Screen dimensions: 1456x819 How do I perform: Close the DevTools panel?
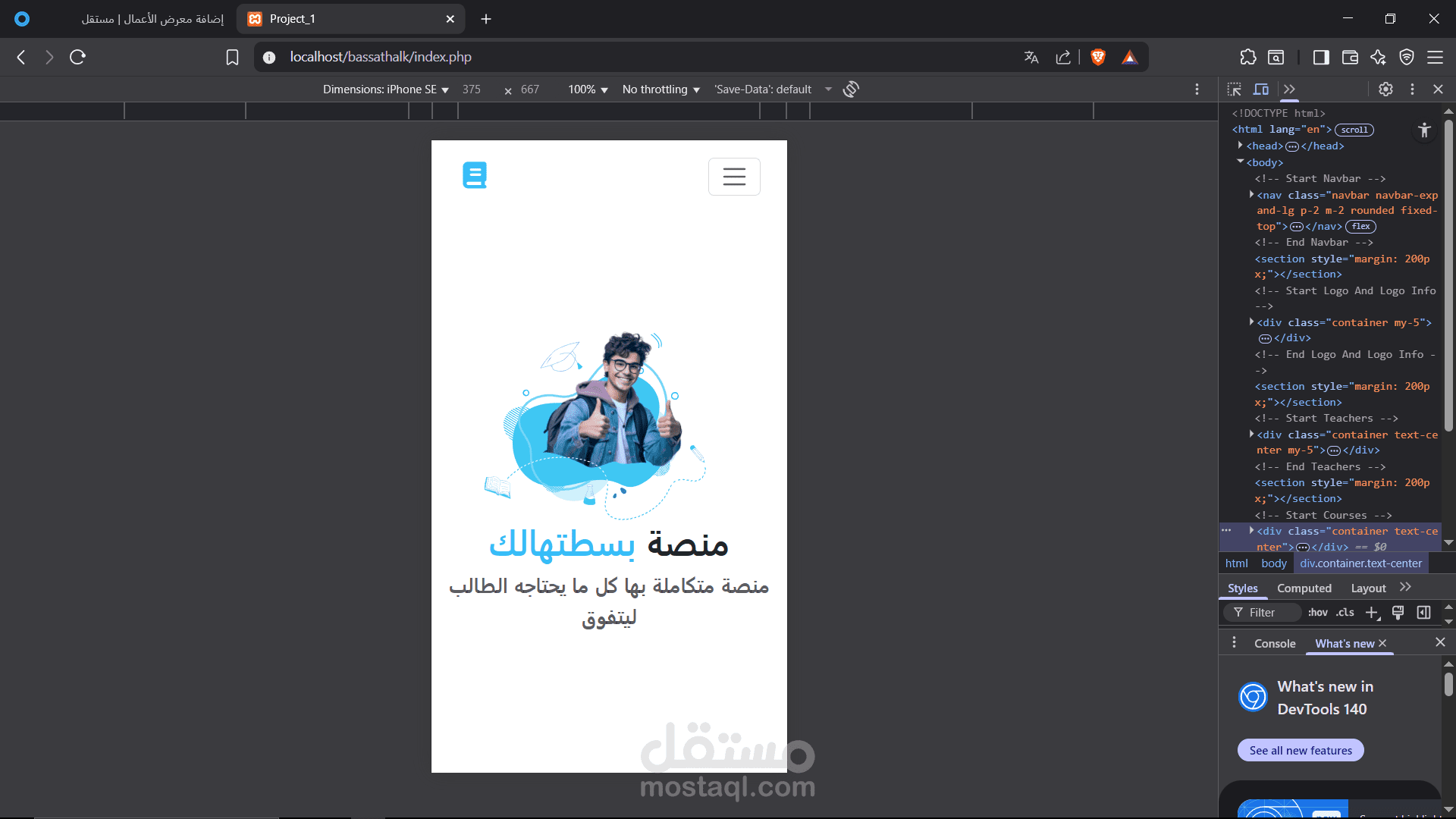coord(1438,89)
